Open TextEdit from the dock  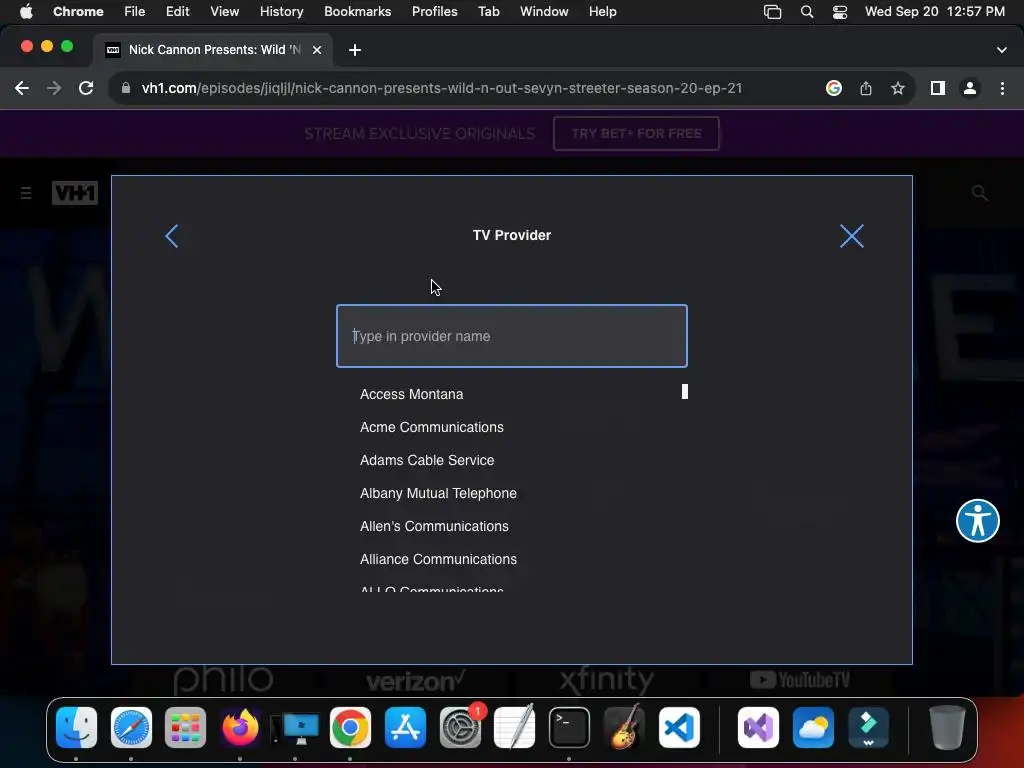pyautogui.click(x=515, y=728)
